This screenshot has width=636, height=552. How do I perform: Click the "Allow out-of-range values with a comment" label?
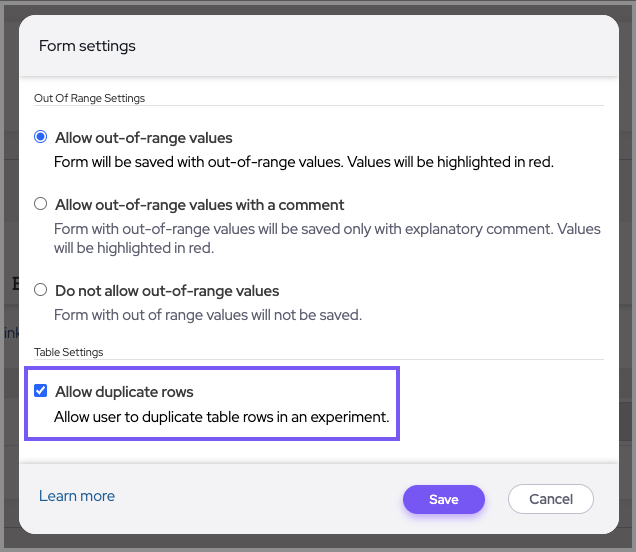point(199,205)
